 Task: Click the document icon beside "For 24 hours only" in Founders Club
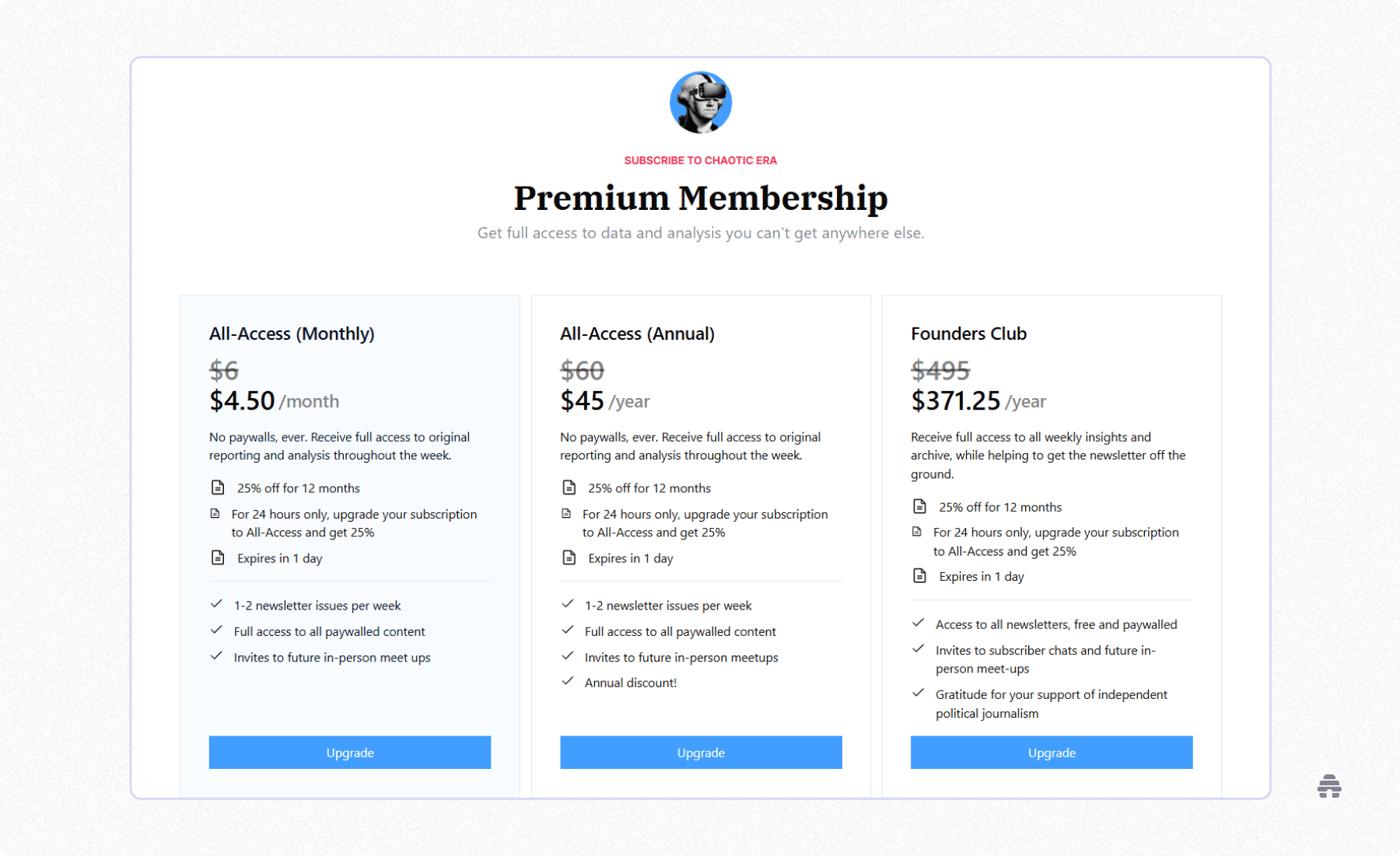tap(918, 533)
